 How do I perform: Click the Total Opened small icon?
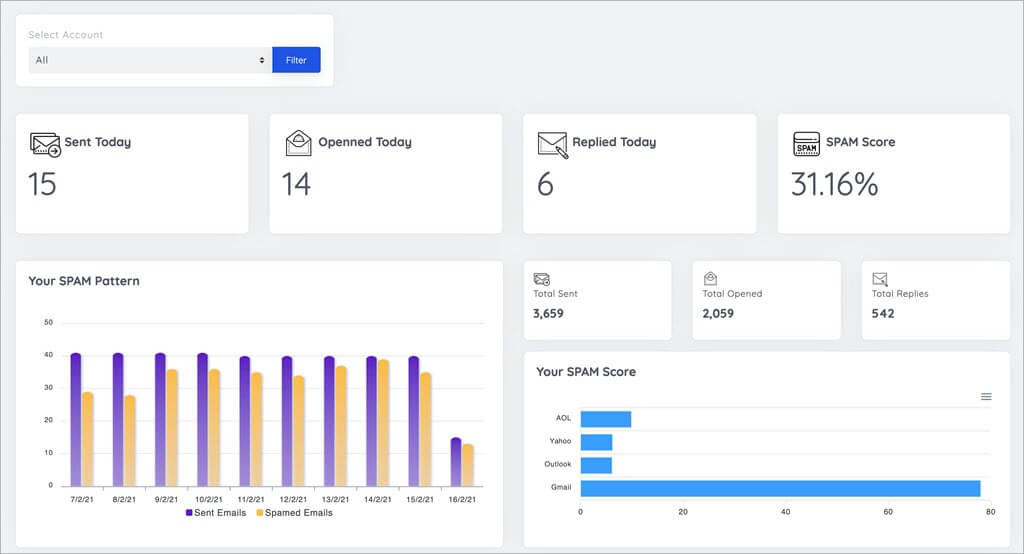710,279
